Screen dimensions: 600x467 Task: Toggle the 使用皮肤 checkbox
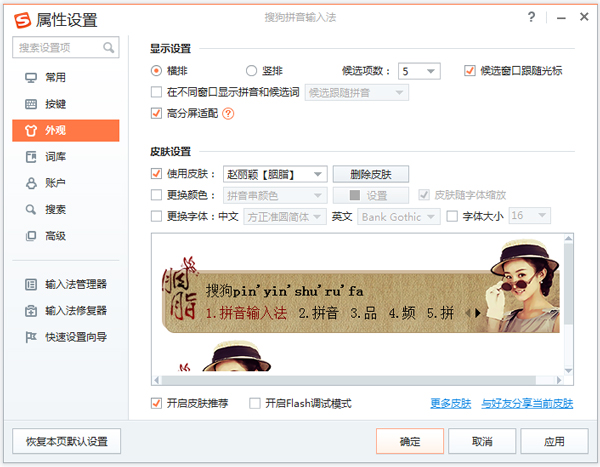[x=156, y=174]
